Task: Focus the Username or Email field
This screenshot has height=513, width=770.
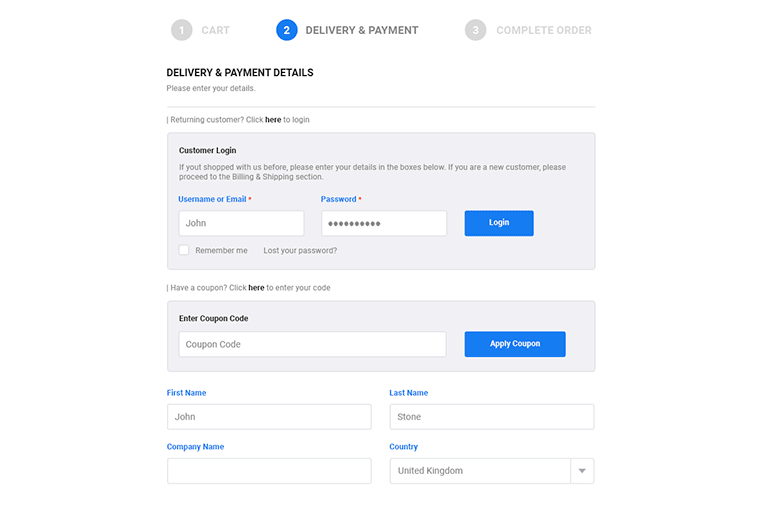Action: (x=241, y=223)
